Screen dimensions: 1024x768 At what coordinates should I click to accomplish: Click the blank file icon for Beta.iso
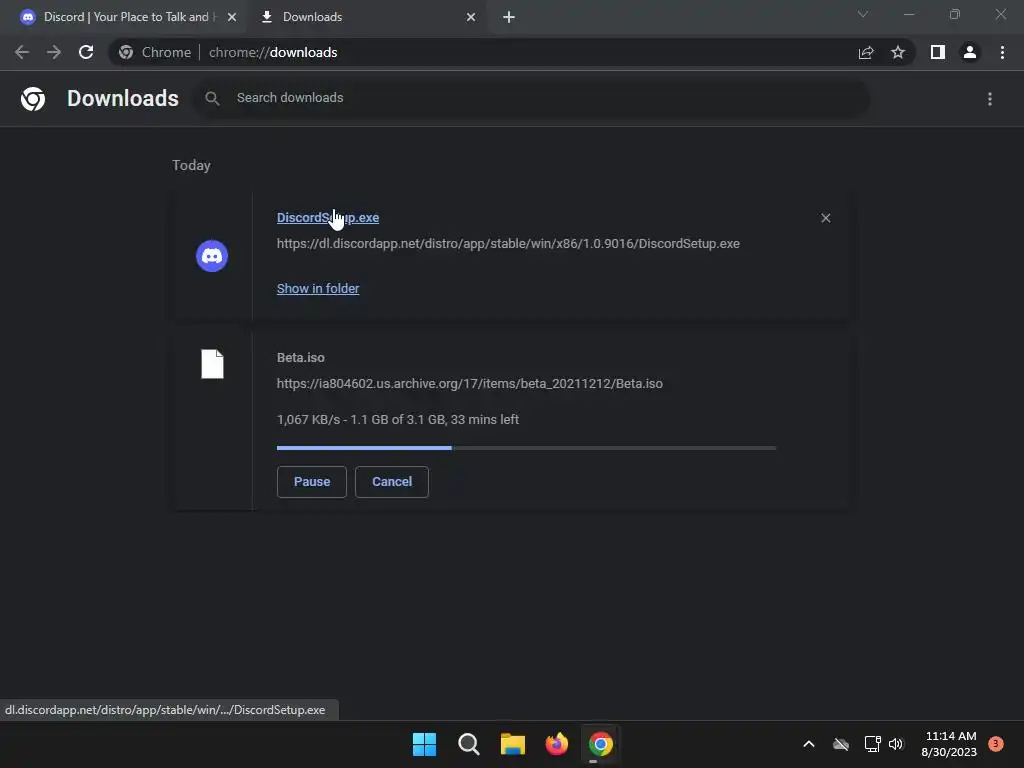[212, 364]
